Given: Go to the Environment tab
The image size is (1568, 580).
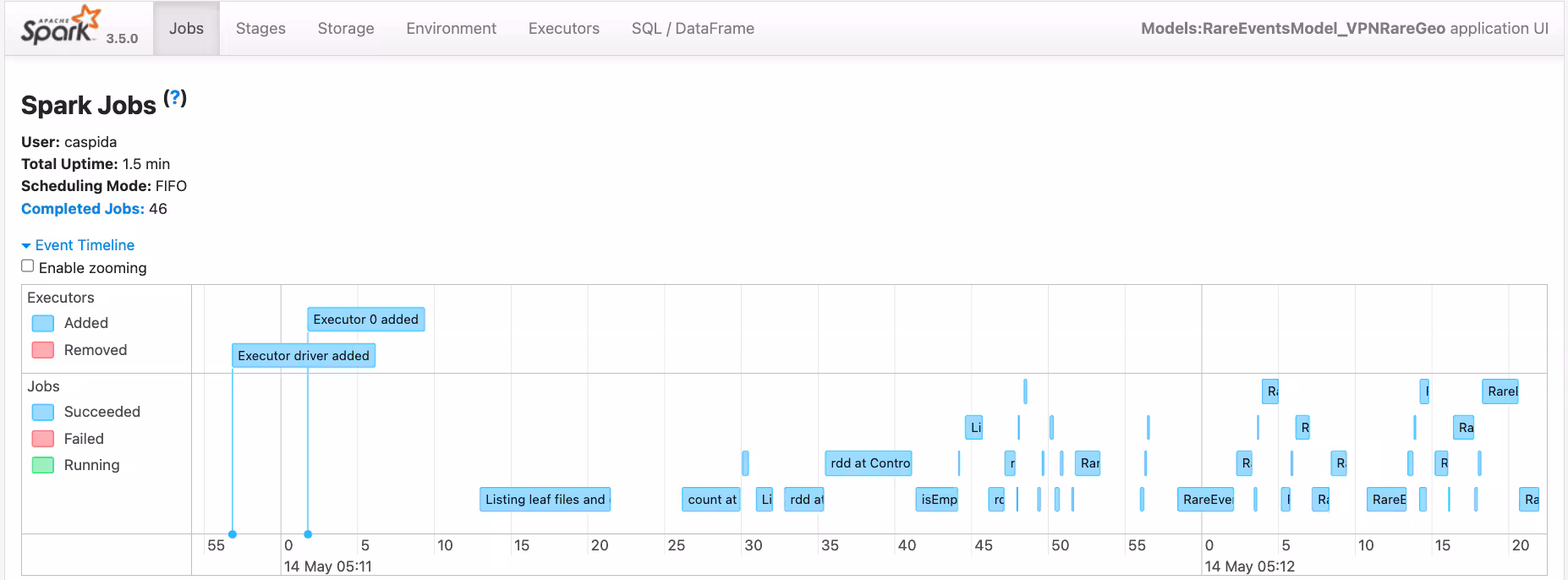Looking at the screenshot, I should pos(451,28).
